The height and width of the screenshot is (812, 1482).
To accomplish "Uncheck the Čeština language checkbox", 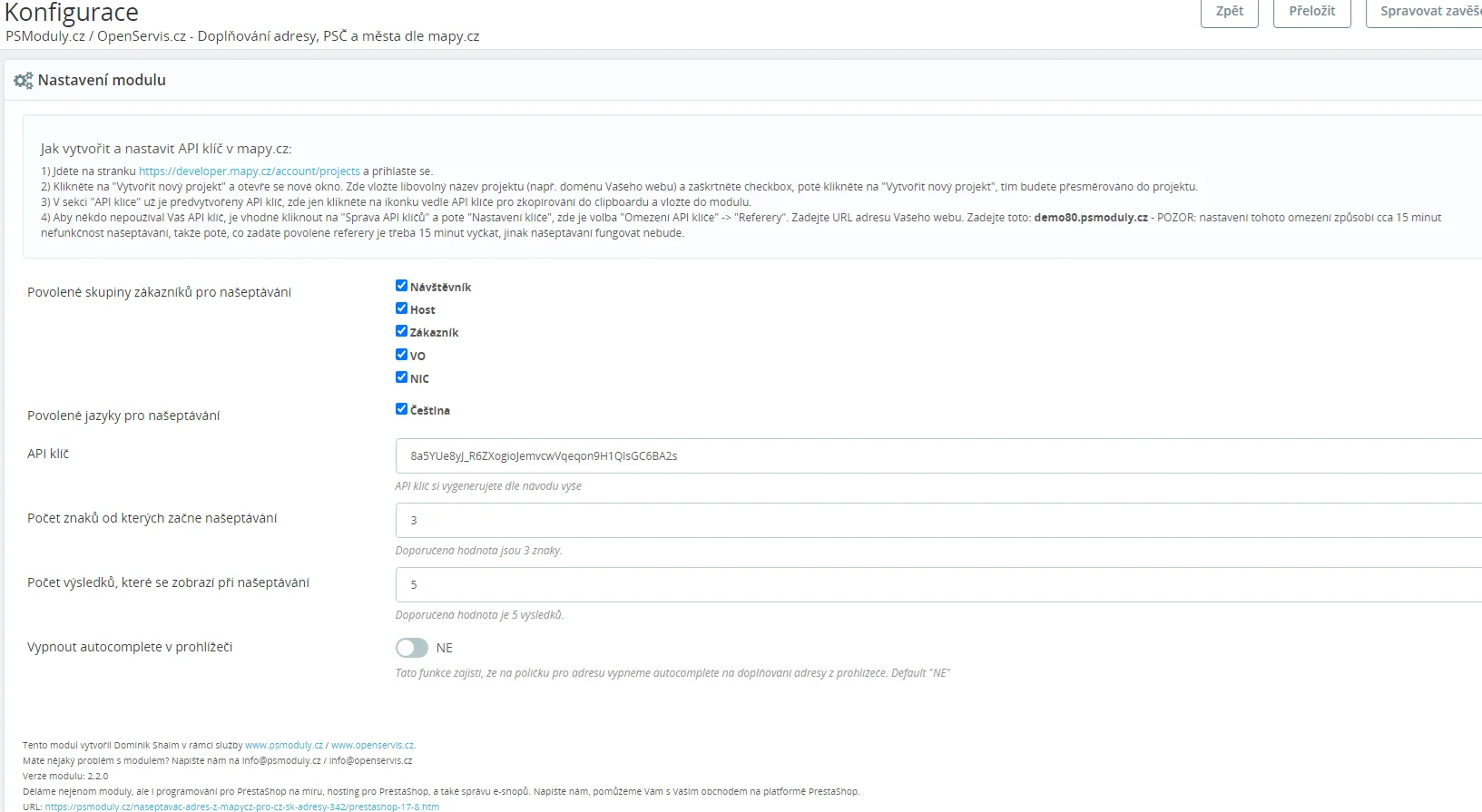I will tap(401, 409).
